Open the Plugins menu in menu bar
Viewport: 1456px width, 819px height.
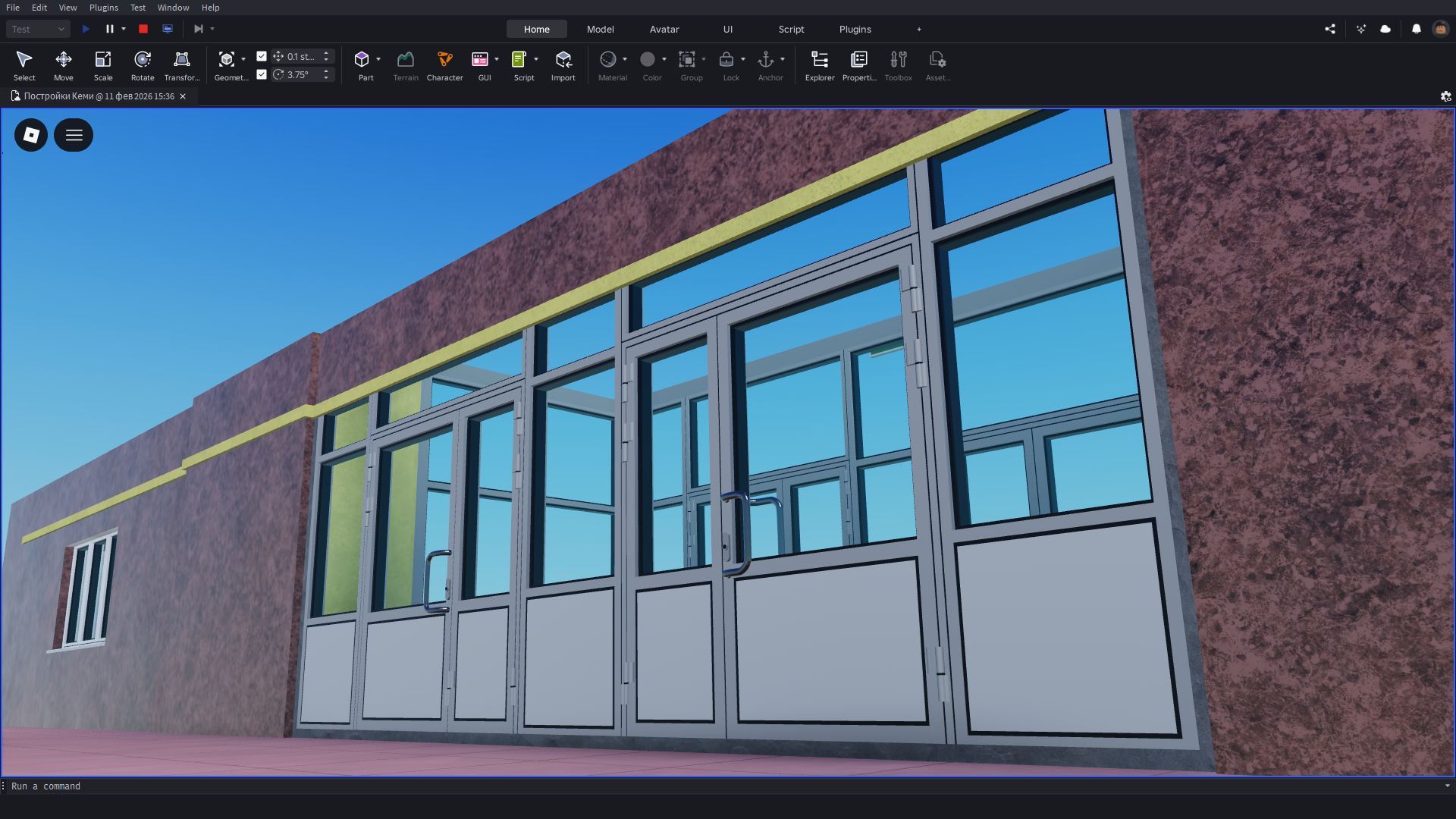point(104,8)
